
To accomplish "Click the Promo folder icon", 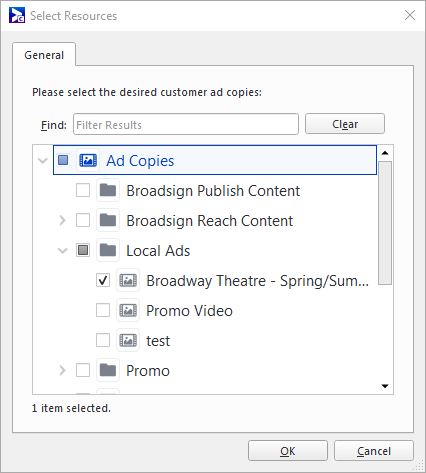I will [108, 370].
